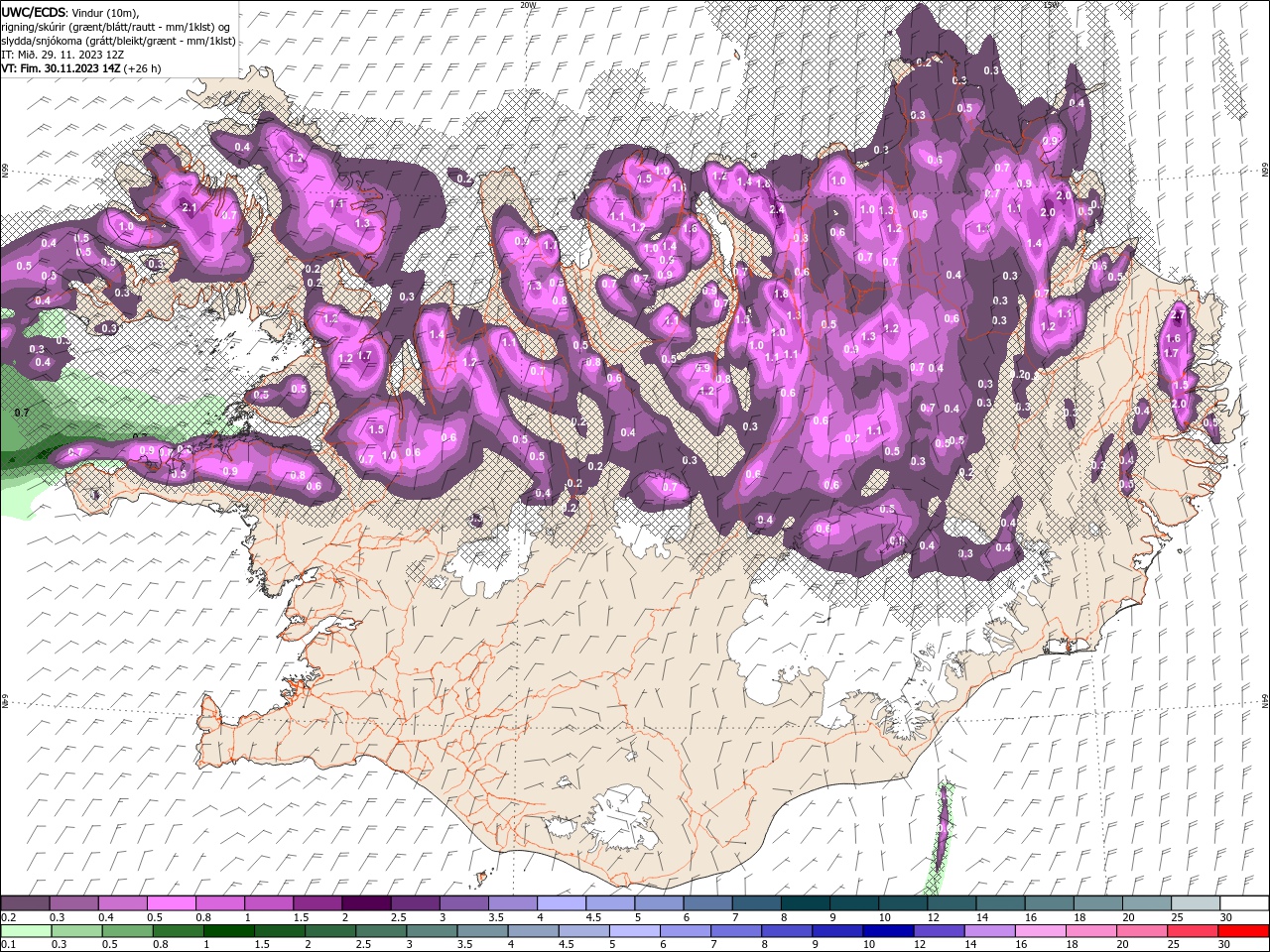The height and width of the screenshot is (952, 1270).
Task: Select the dark purple snow swatch labeled 2
Action: [366, 903]
